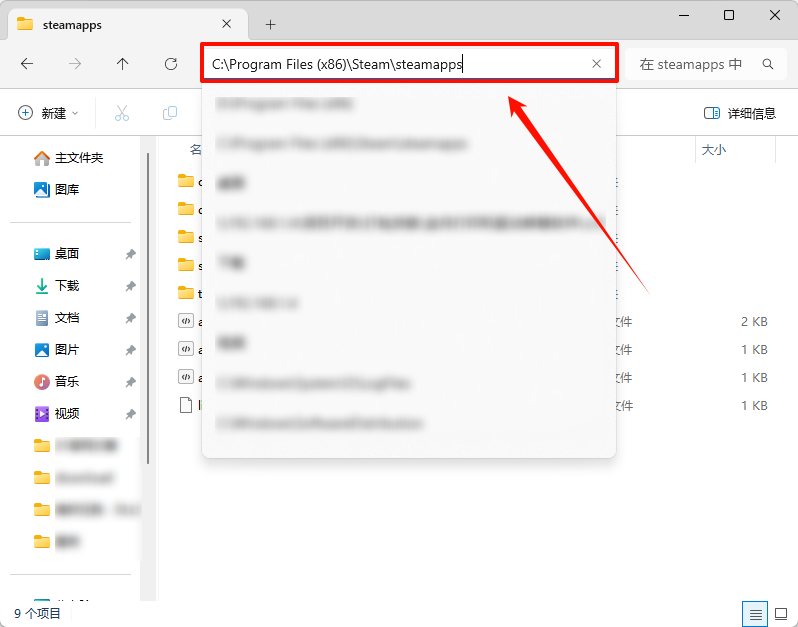Viewport: 798px width, 627px height.
Task: Click the Up directory arrow
Action: pos(122,64)
